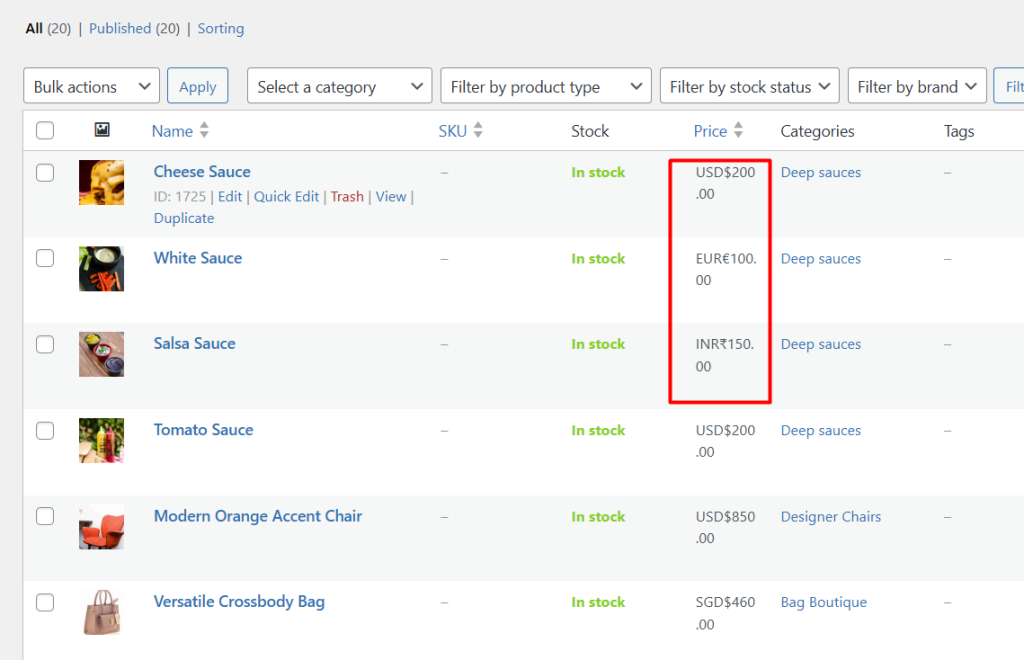
Task: Open the Sorting view tab
Action: tap(221, 28)
